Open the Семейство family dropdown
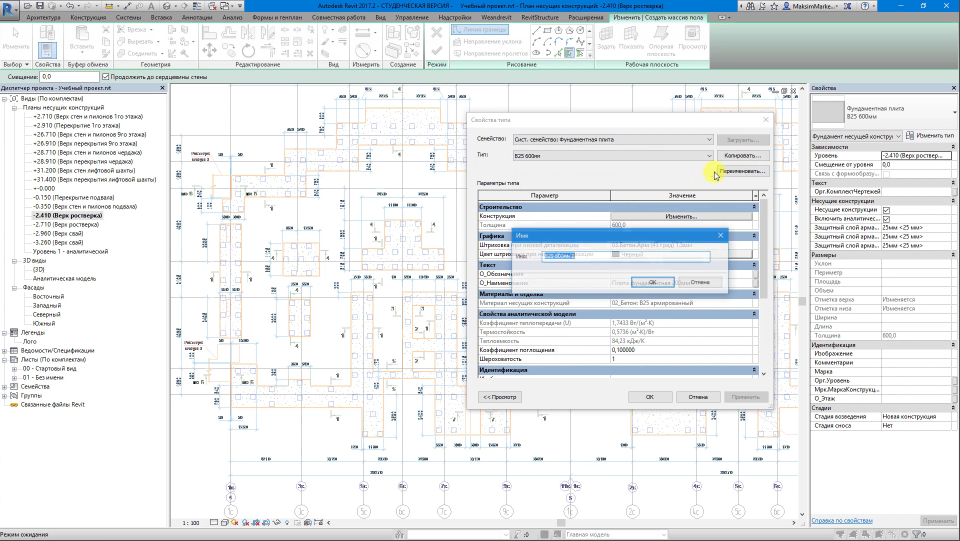 point(613,140)
